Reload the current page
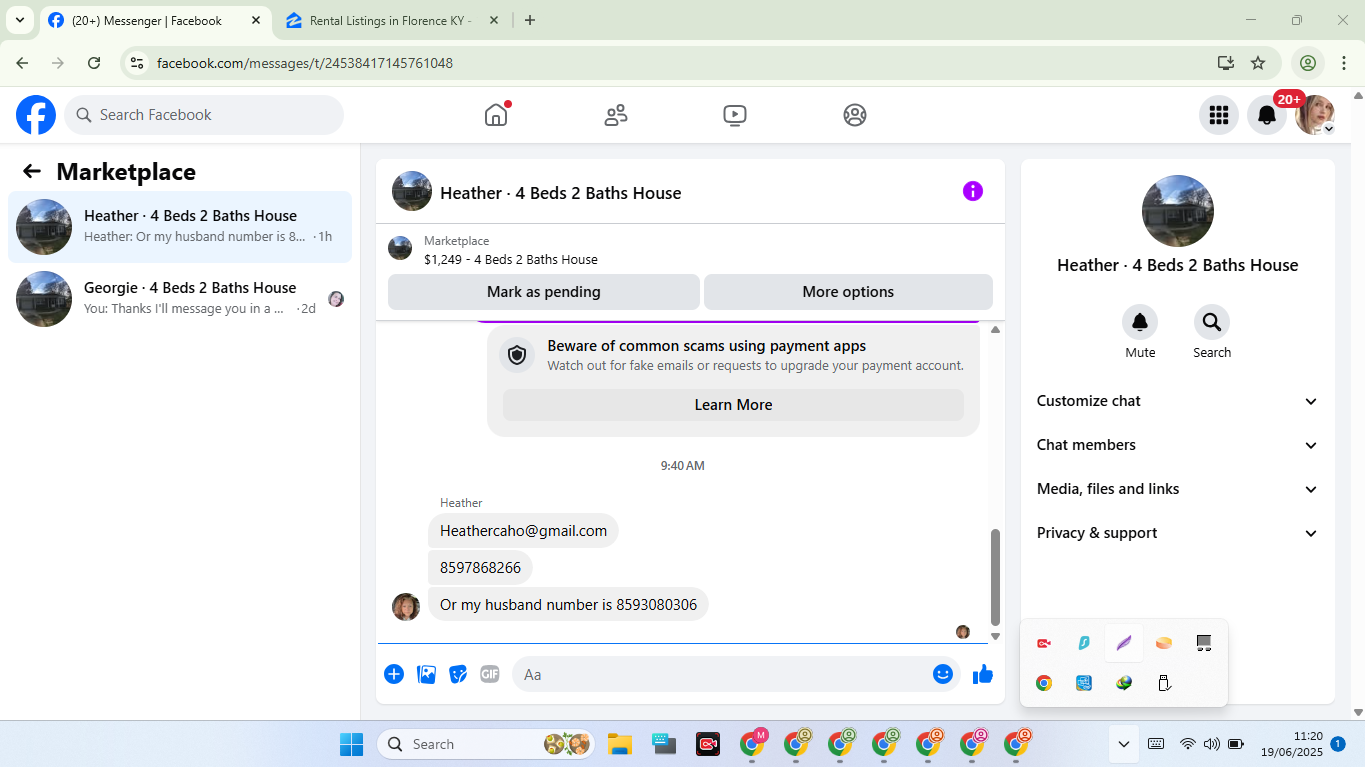This screenshot has width=1365, height=767. pyautogui.click(x=94, y=63)
